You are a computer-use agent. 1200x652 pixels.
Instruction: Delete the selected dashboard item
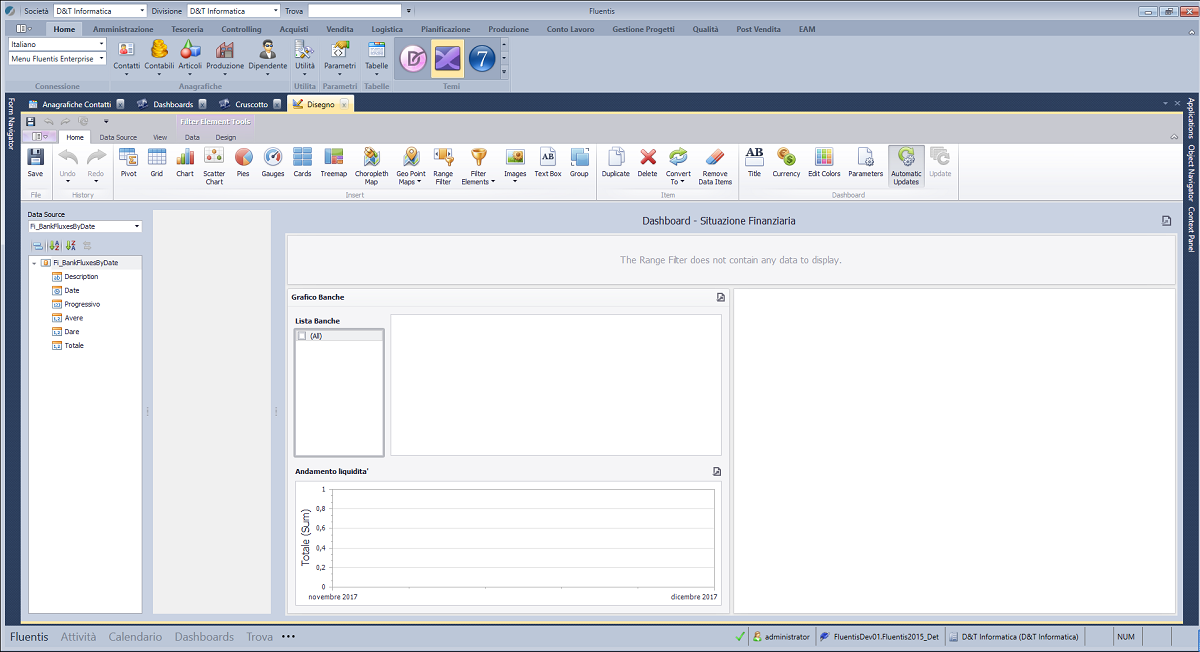click(648, 162)
